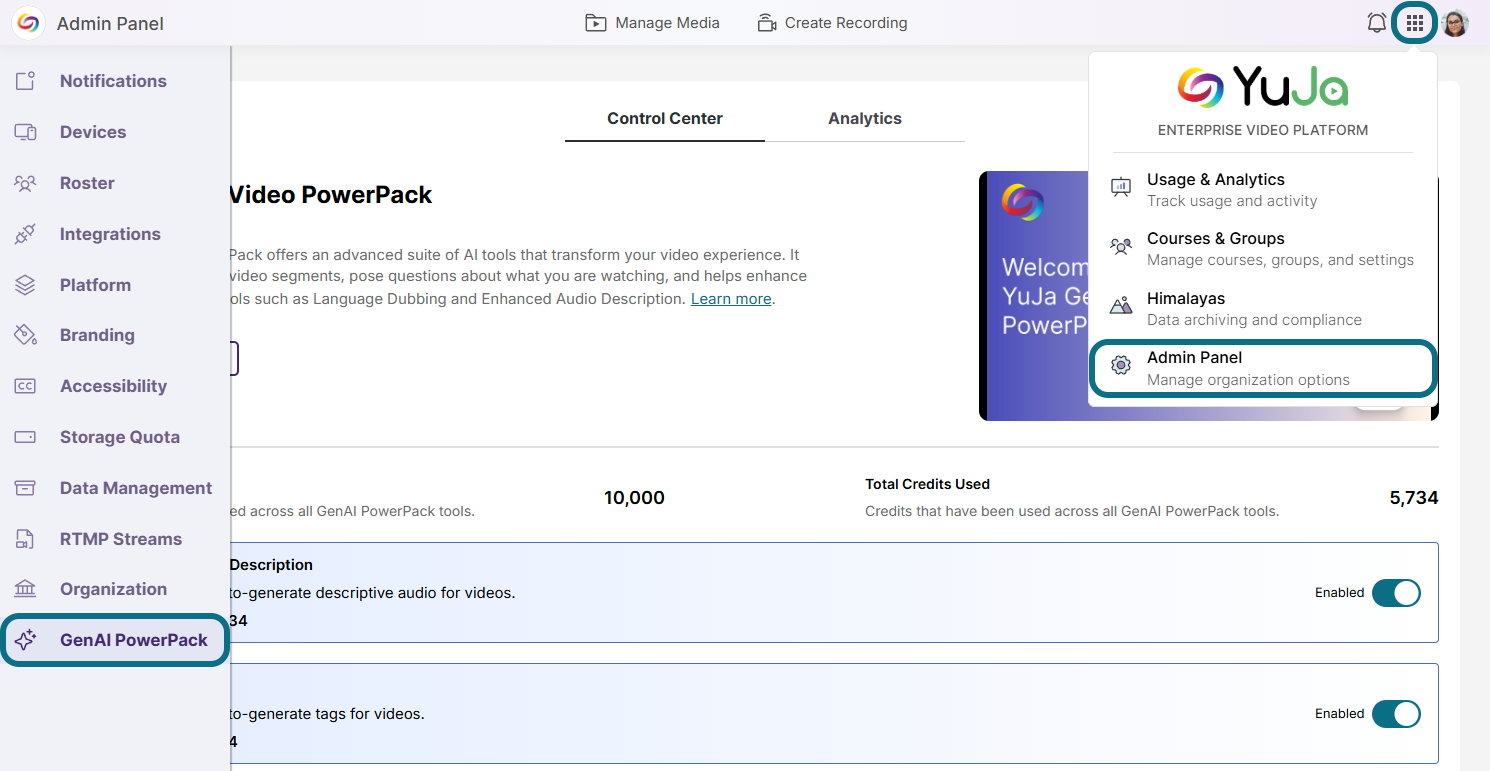The height and width of the screenshot is (771, 1490).
Task: Select GenAI PowerPack in the sidebar
Action: pos(115,640)
